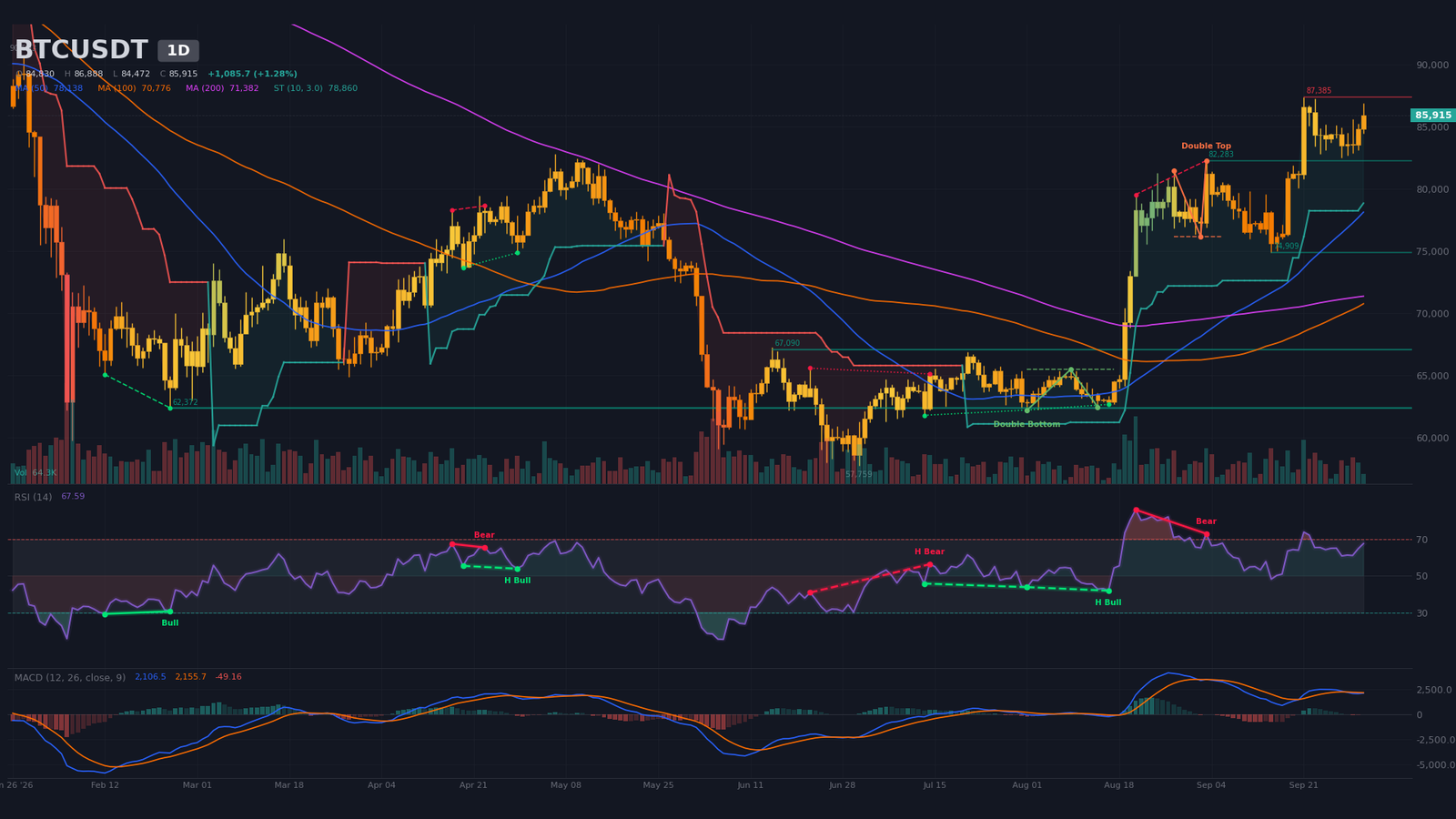Image resolution: width=1456 pixels, height=819 pixels.
Task: Click the Jun 11 date axis label
Action: 750,784
